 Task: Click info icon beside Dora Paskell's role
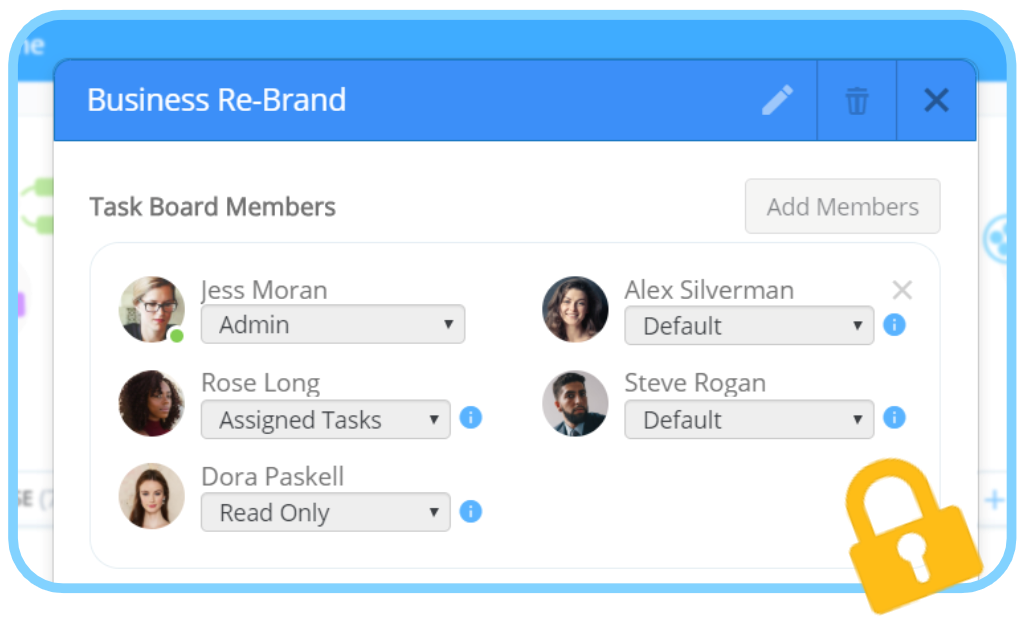coord(470,511)
